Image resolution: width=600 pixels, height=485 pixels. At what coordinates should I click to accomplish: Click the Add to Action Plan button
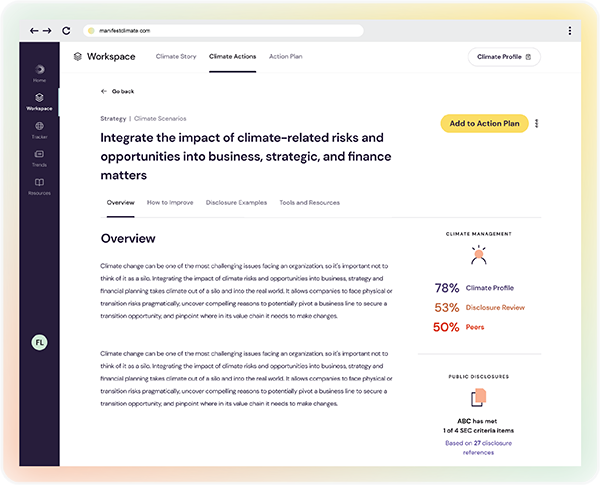[x=484, y=124]
